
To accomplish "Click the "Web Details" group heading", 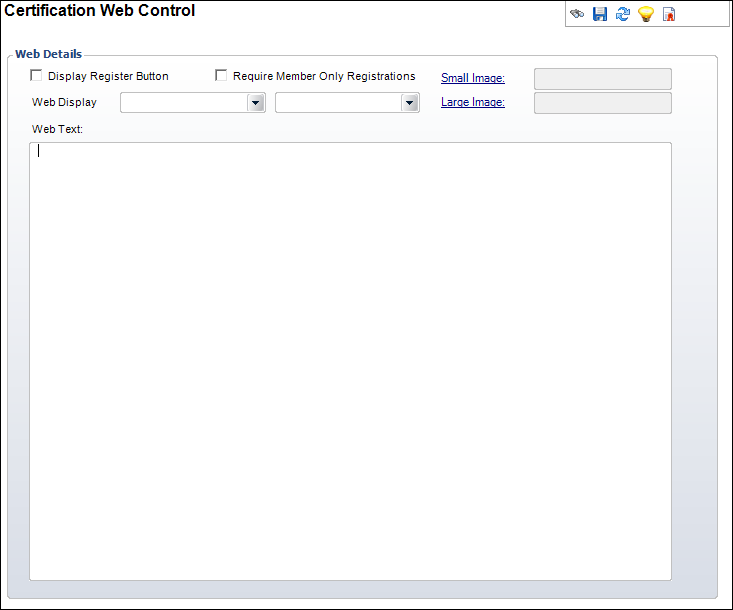I will click(49, 54).
